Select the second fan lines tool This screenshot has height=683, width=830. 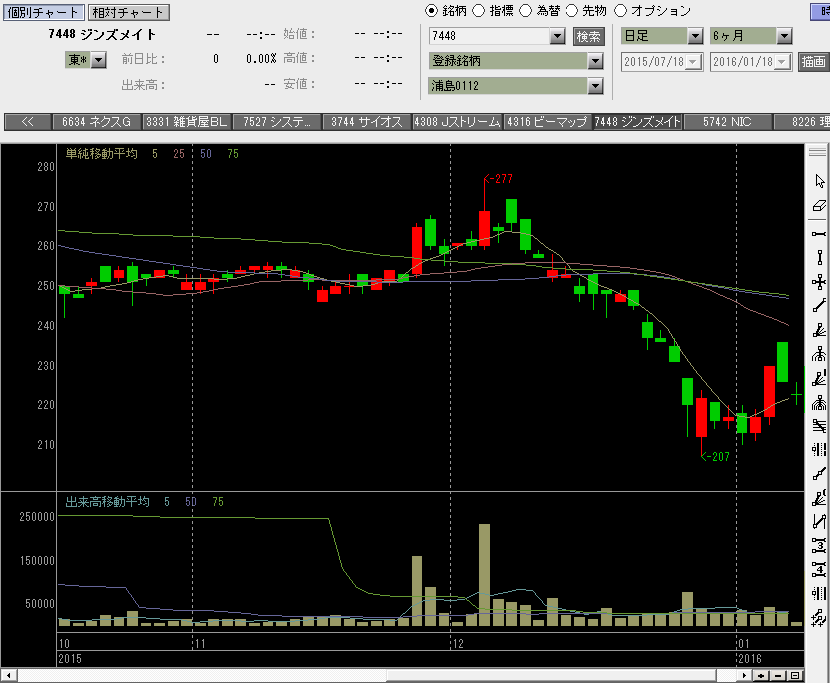819,378
